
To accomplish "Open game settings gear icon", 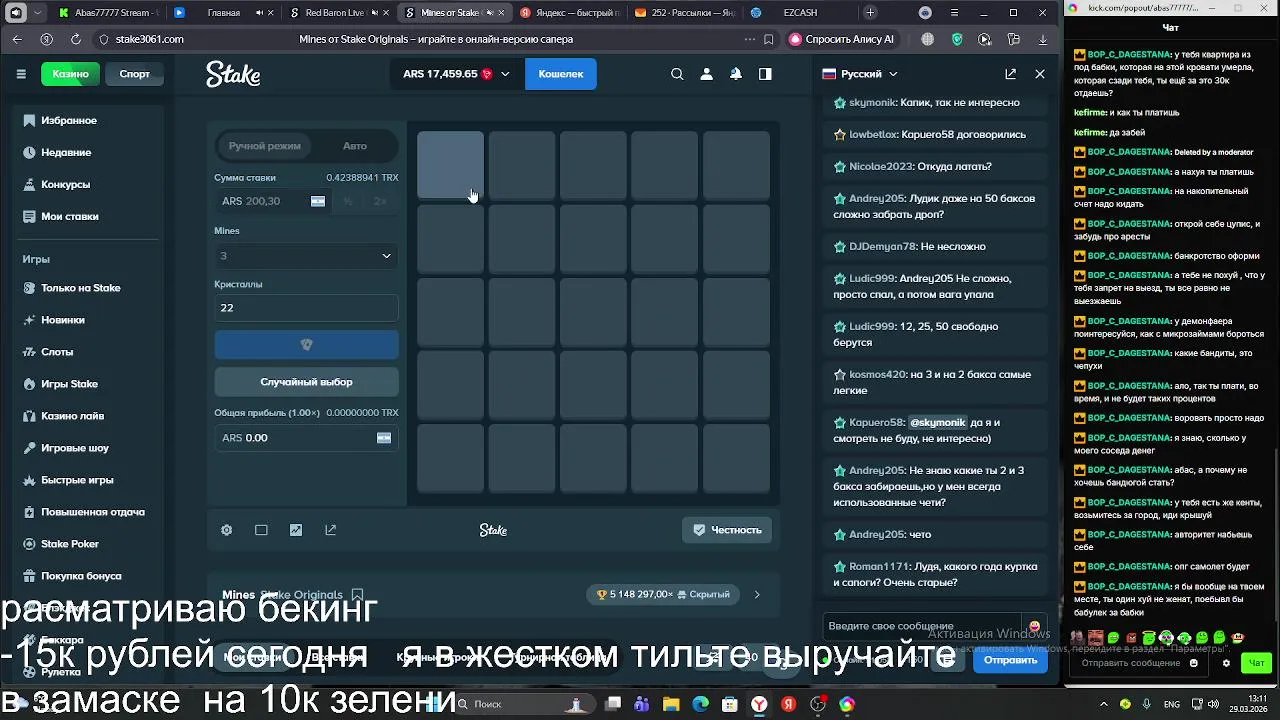I will pos(227,530).
